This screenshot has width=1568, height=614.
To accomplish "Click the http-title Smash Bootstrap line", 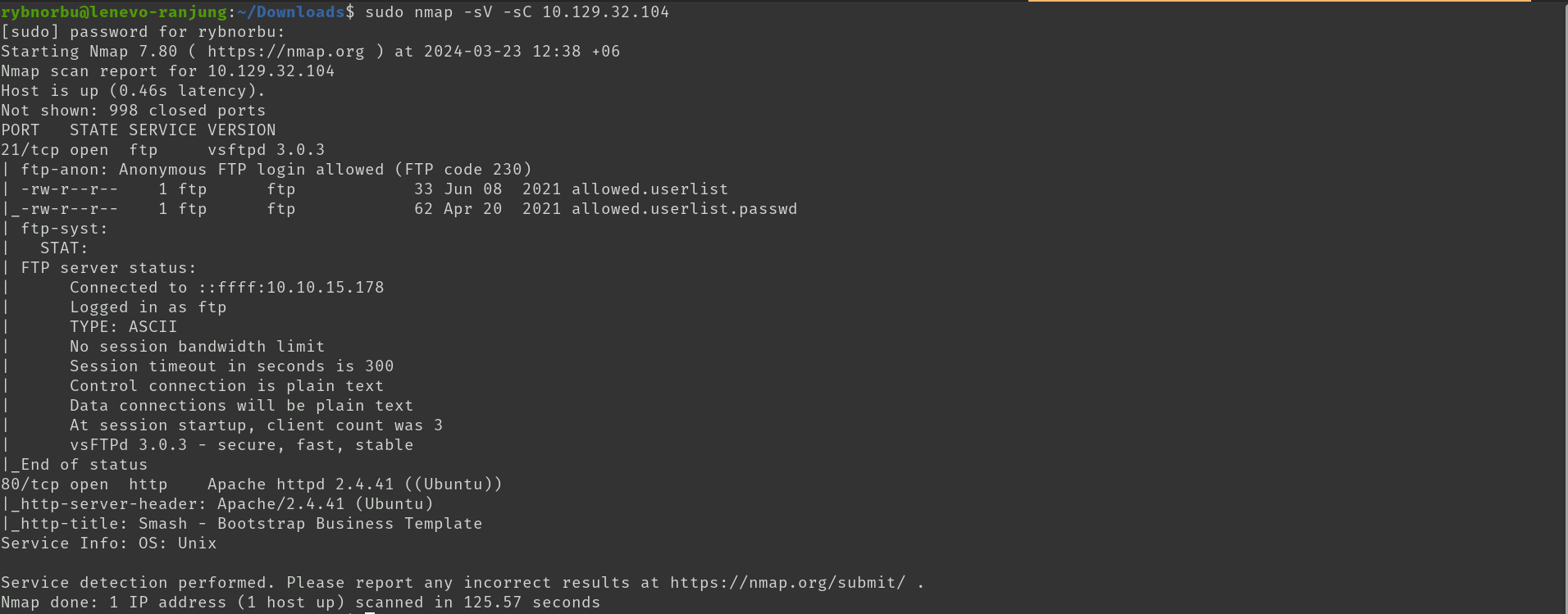I will click(241, 524).
